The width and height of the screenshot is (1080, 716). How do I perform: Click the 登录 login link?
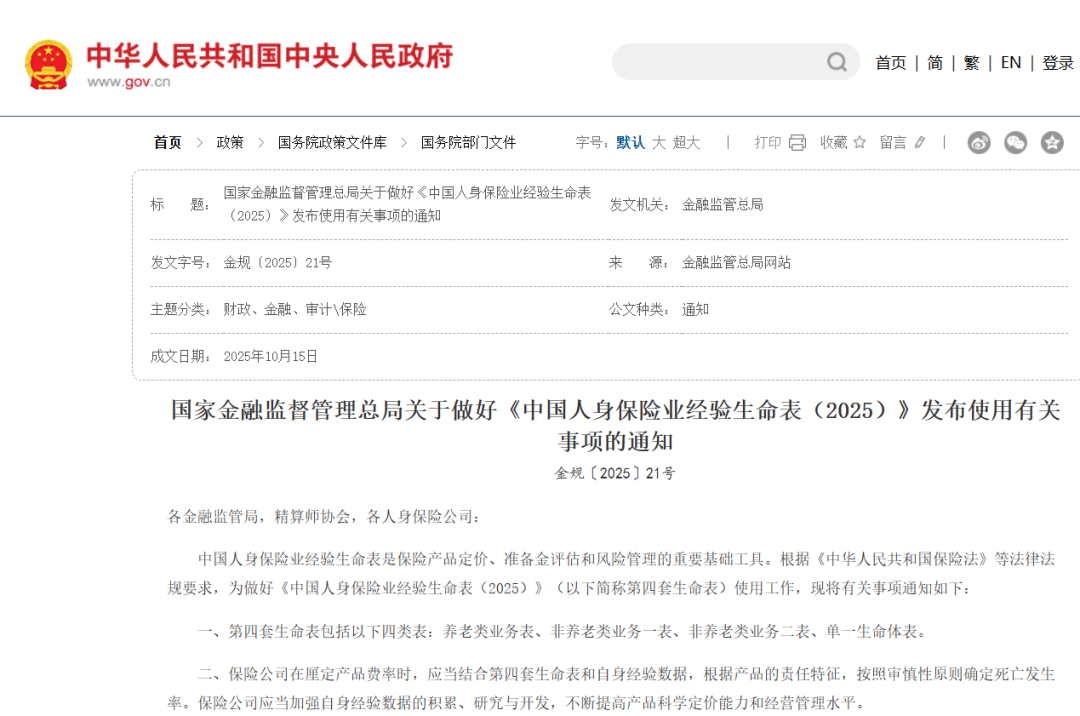1057,62
